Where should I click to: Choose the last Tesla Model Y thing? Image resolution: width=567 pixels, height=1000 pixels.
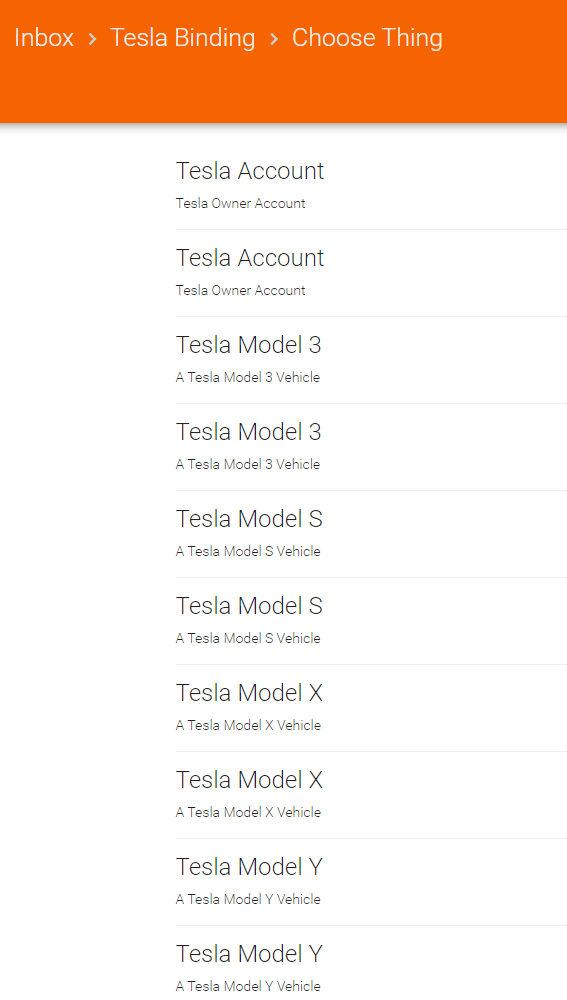(x=371, y=963)
